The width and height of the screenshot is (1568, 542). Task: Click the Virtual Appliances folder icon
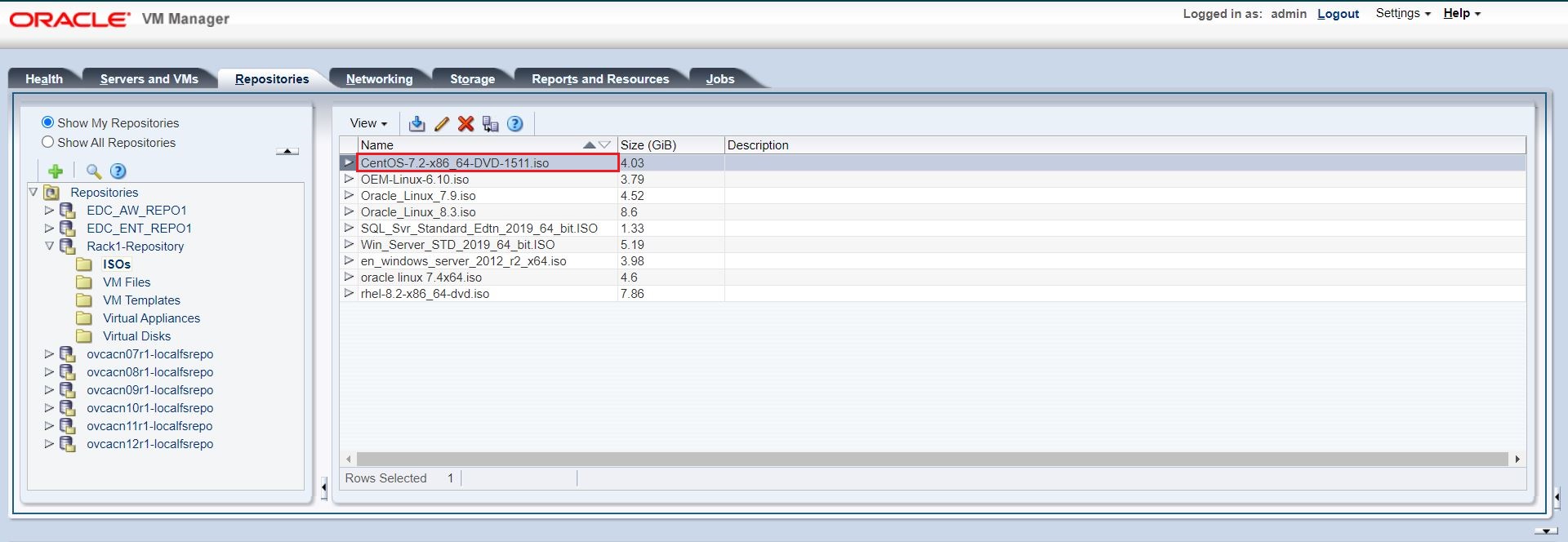tap(84, 318)
